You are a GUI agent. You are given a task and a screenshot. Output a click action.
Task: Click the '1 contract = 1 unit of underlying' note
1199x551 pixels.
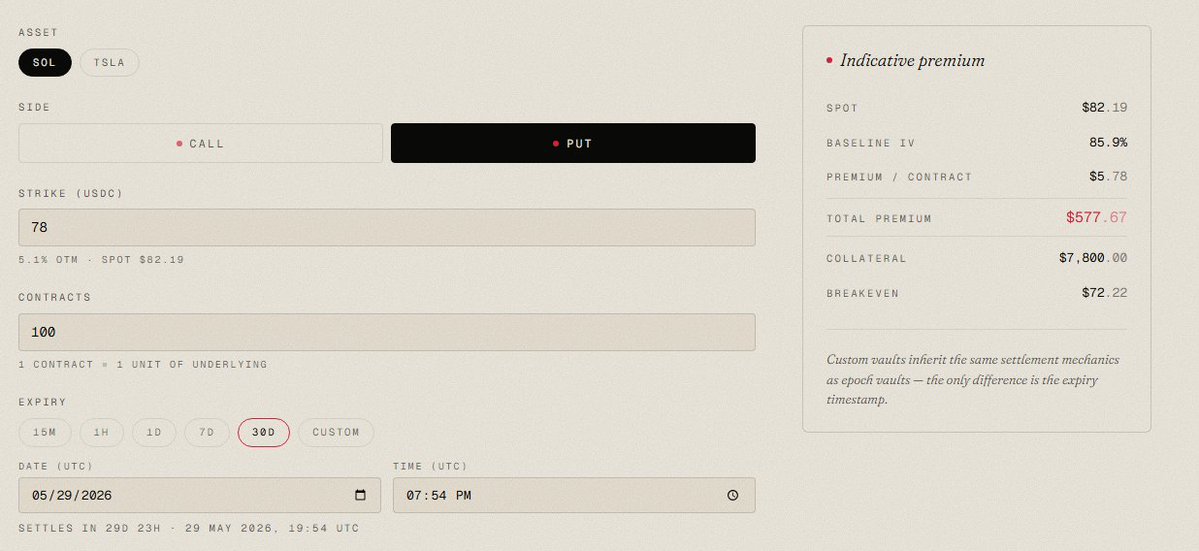[x=143, y=365]
